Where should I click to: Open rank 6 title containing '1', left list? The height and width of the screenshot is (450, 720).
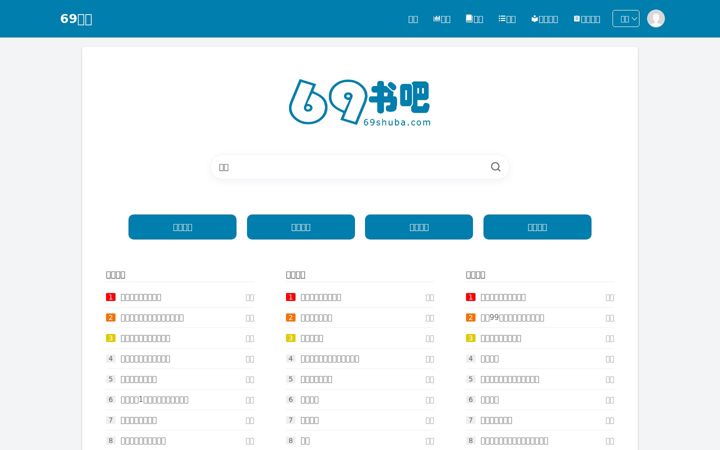(x=154, y=399)
